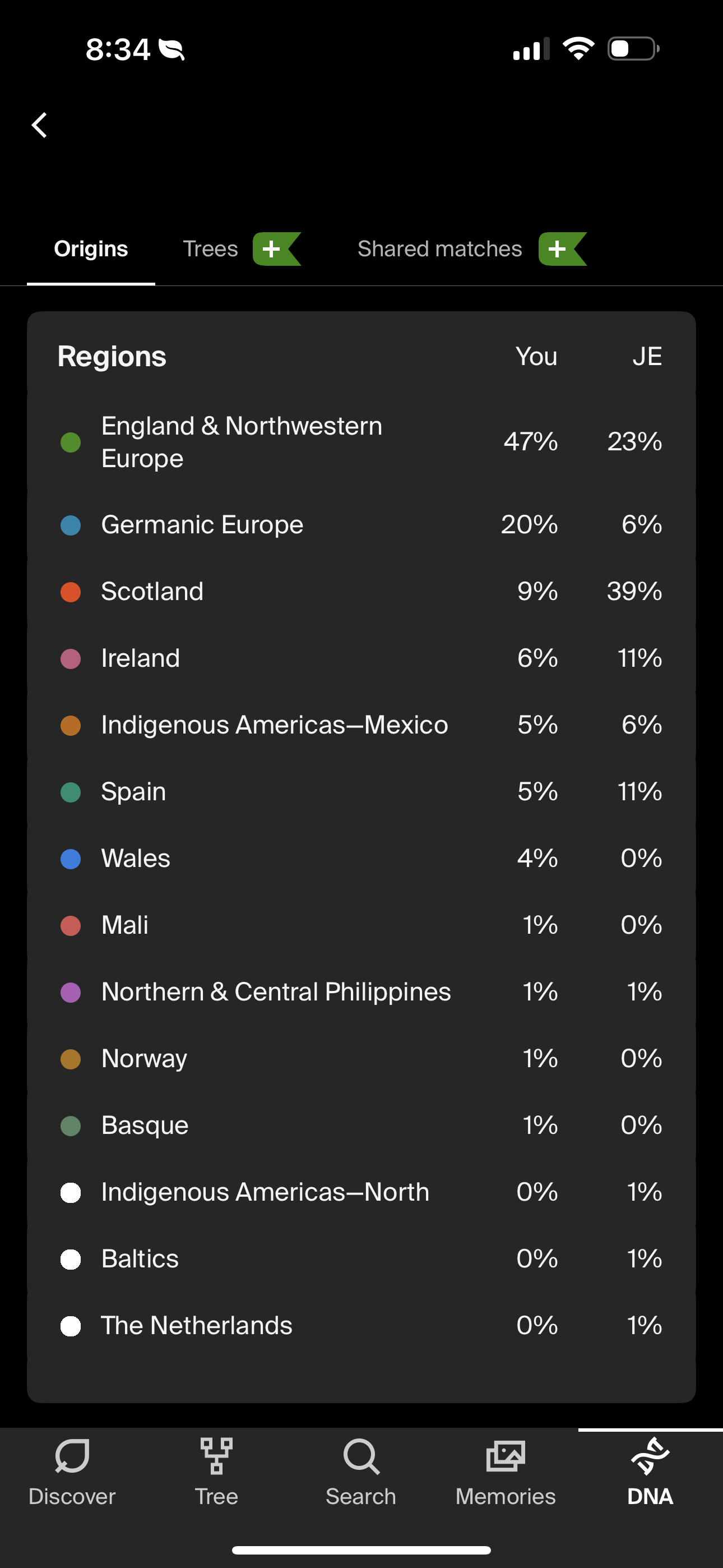Tap the back arrow icon
The image size is (723, 1568).
point(40,126)
